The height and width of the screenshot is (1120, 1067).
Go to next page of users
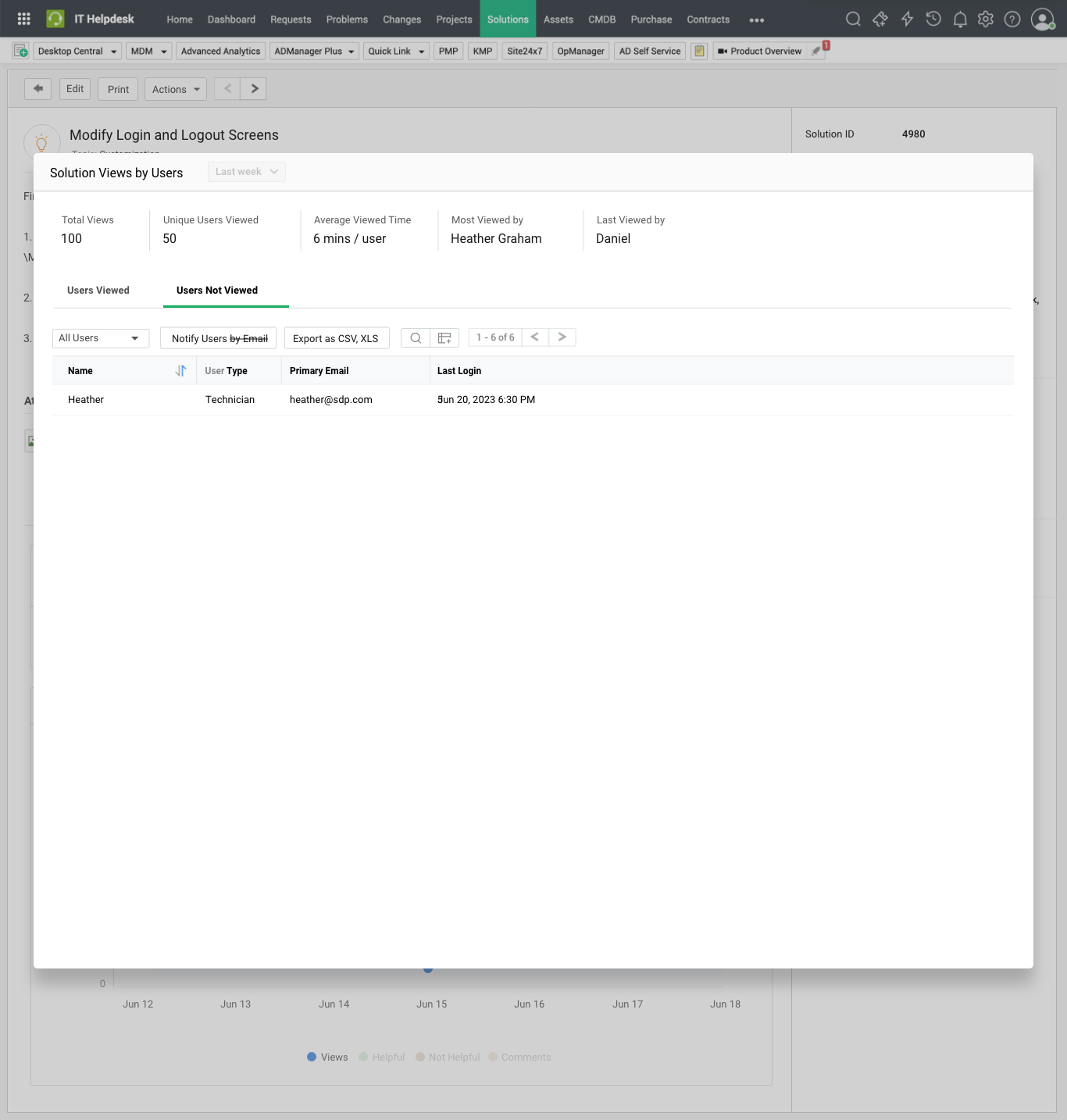point(562,337)
